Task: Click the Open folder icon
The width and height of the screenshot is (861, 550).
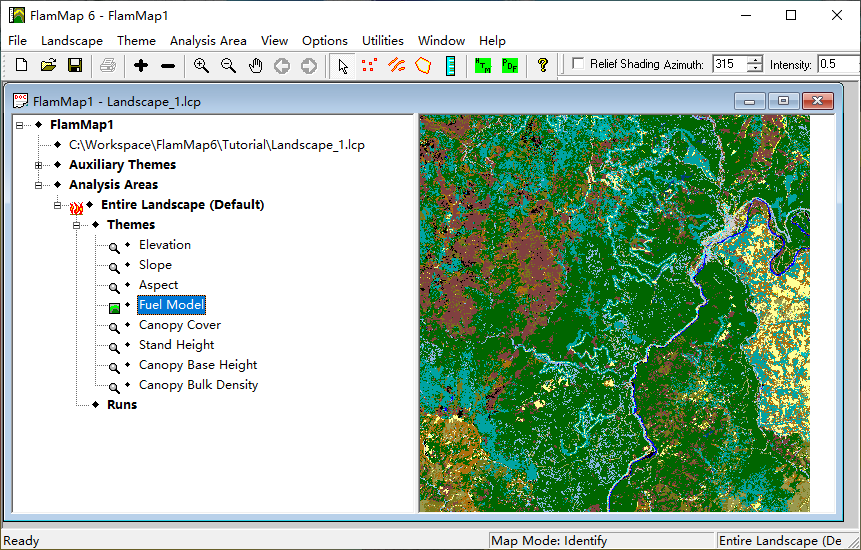Action: pyautogui.click(x=48, y=65)
